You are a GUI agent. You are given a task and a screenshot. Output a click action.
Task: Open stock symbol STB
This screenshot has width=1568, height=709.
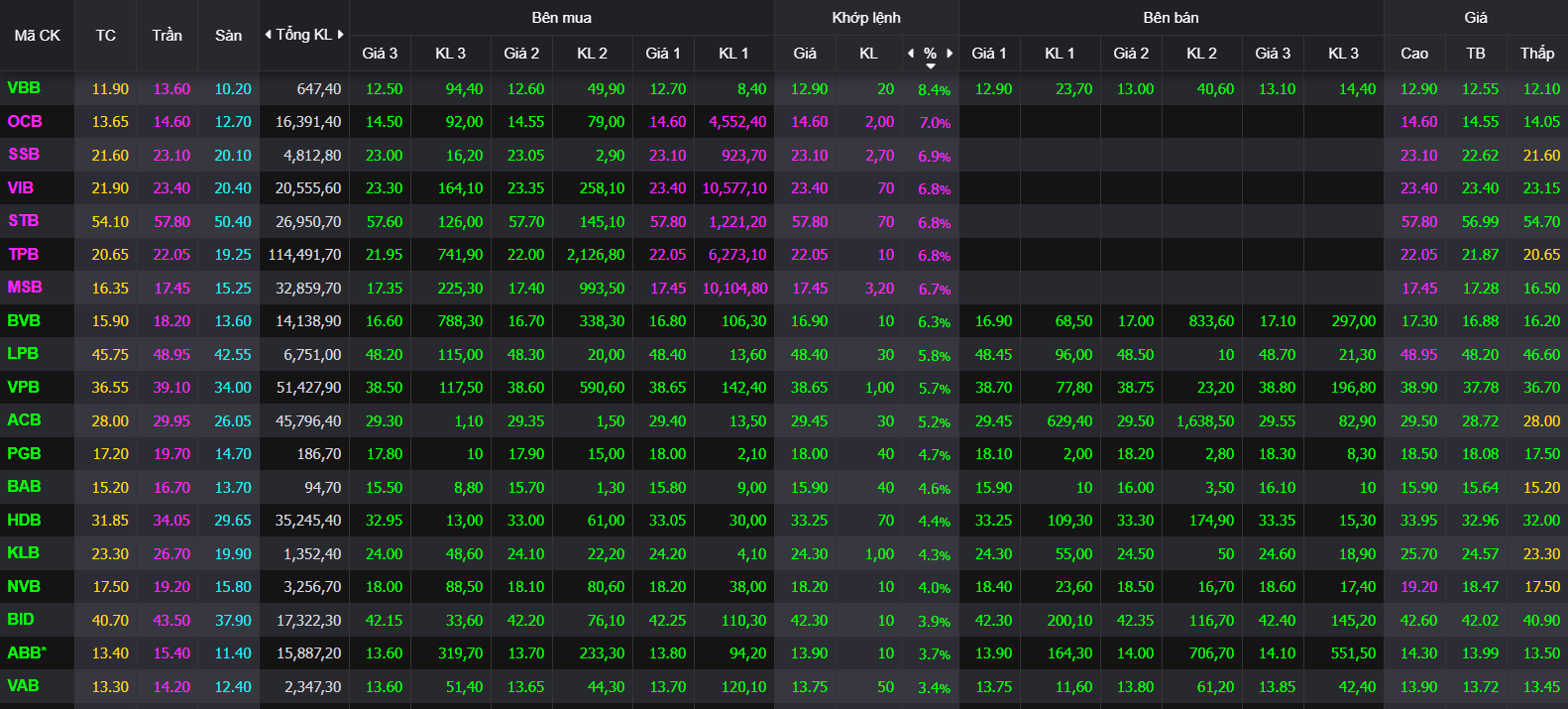[x=24, y=221]
